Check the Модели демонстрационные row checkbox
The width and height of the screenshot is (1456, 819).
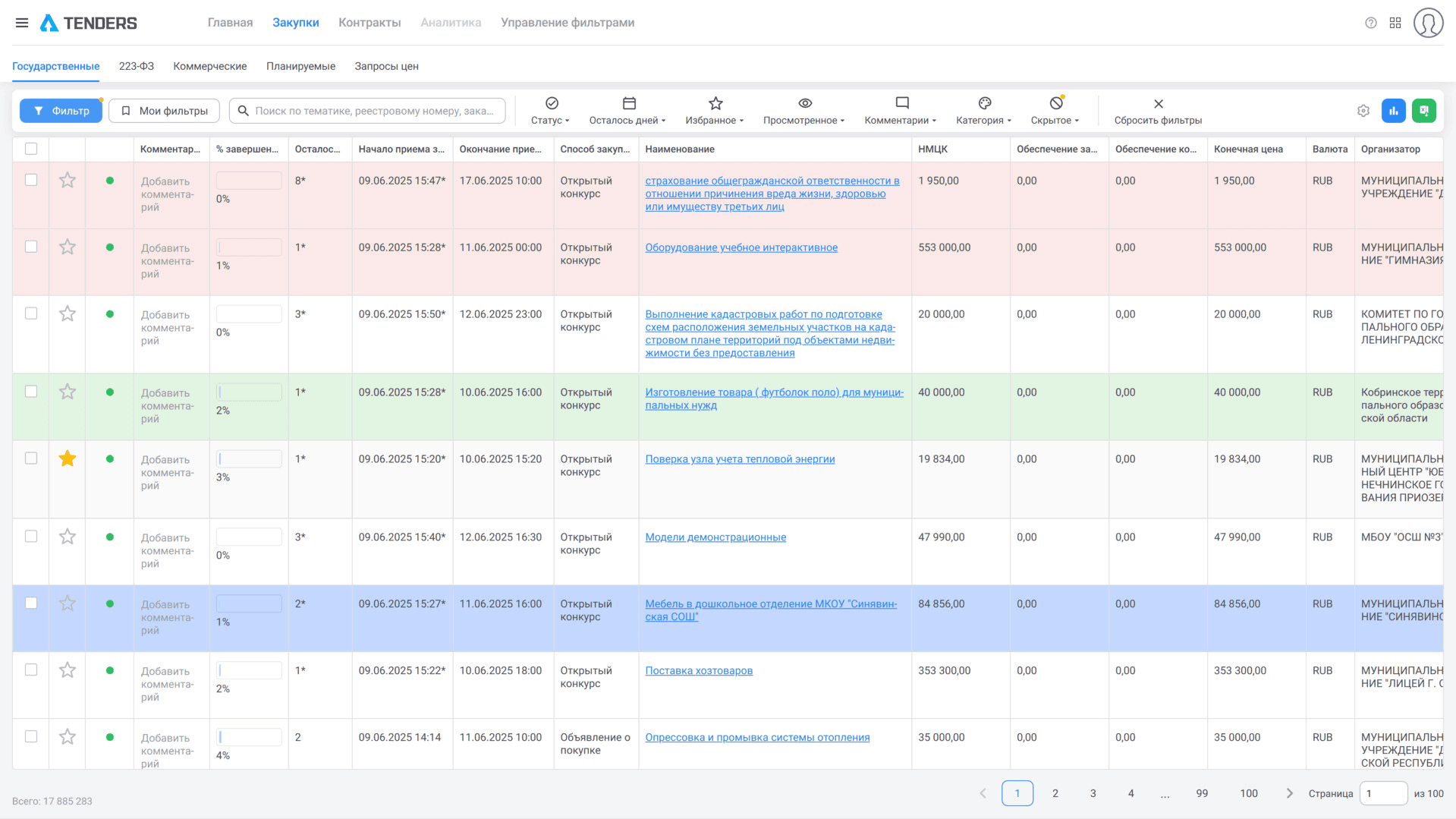[31, 537]
